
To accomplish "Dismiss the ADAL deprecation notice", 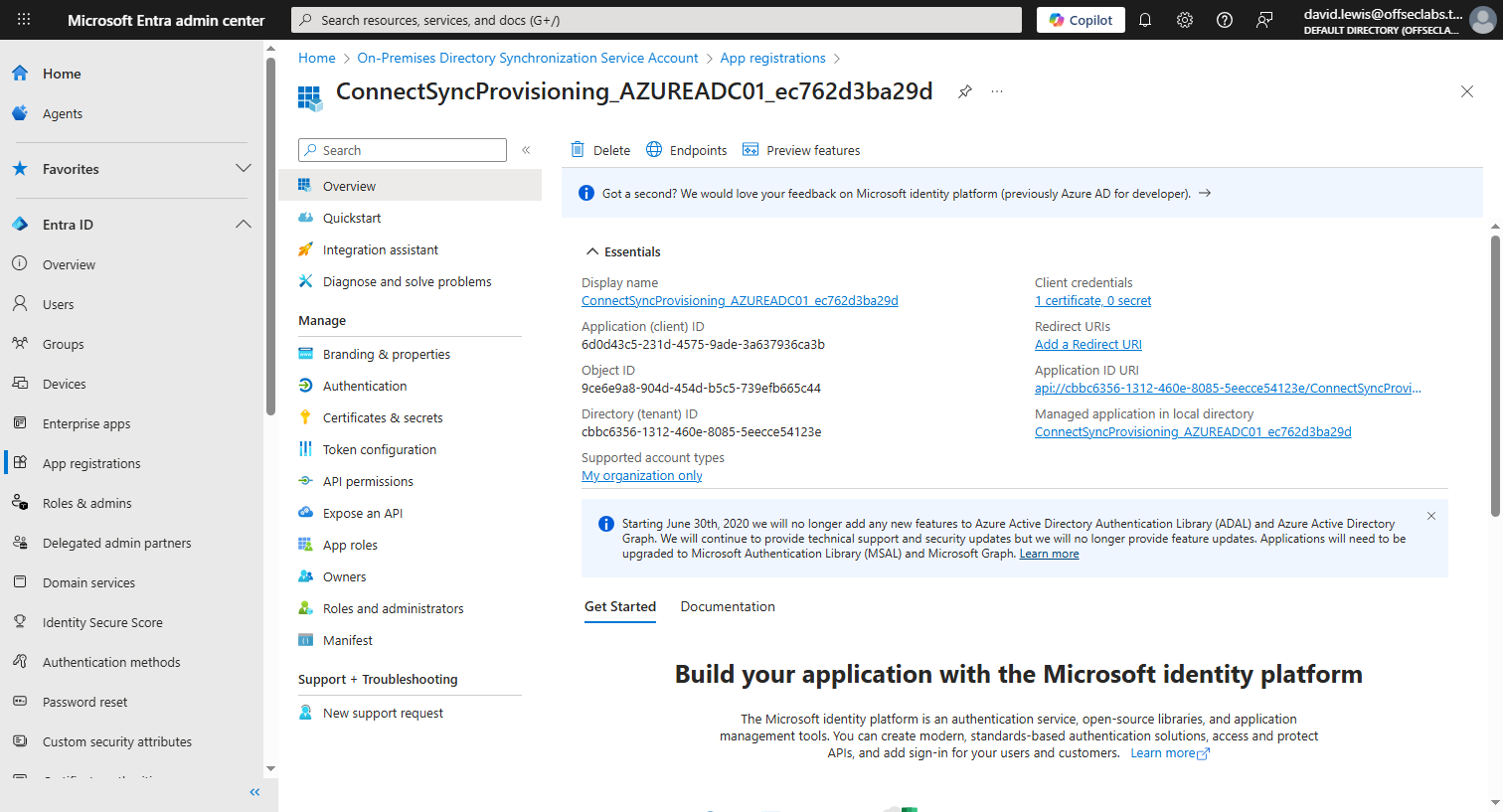I will point(1431,516).
